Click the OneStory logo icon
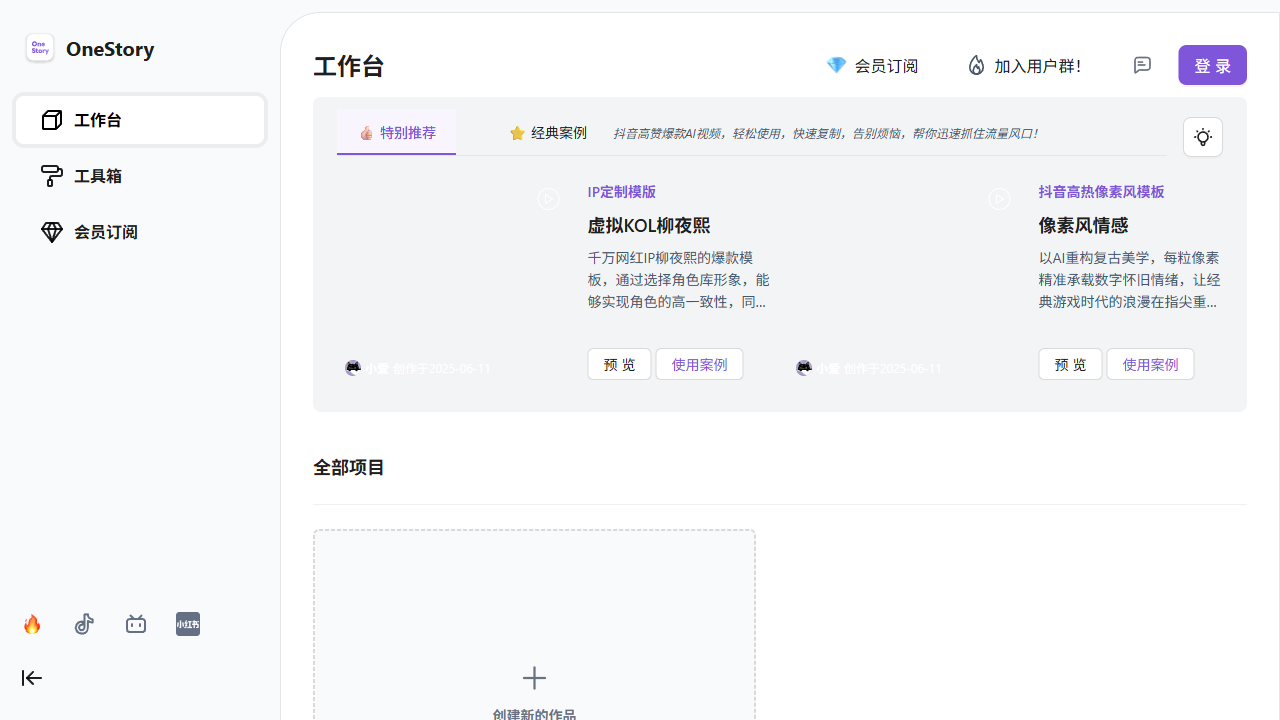This screenshot has width=1280, height=720. pos(40,48)
